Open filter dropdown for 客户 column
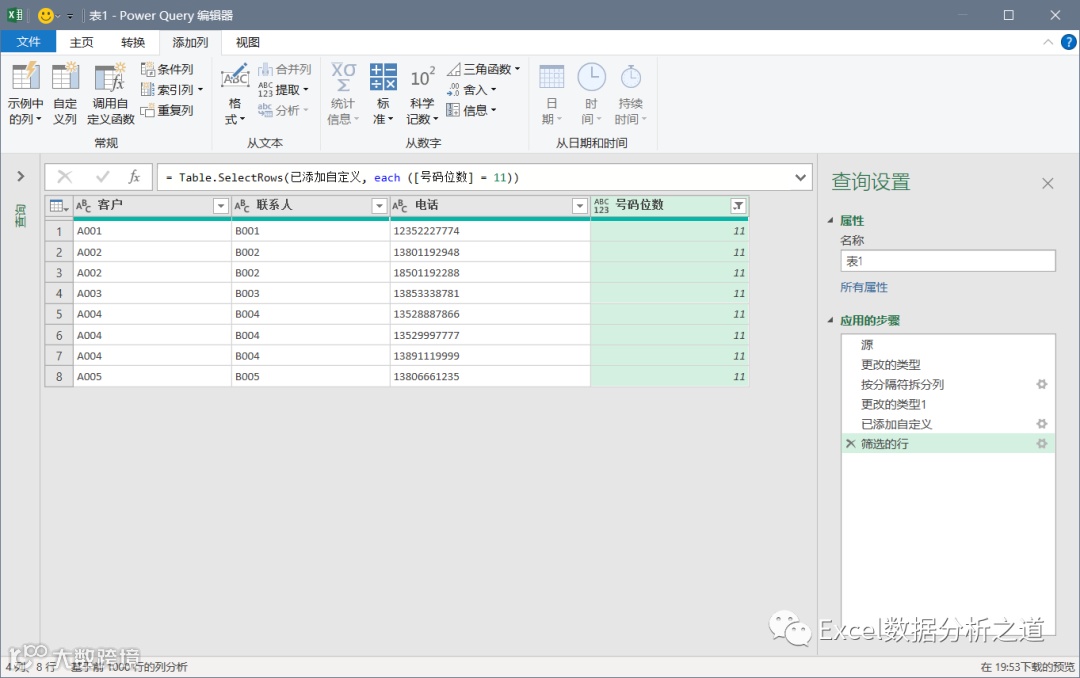1080x678 pixels. point(220,205)
